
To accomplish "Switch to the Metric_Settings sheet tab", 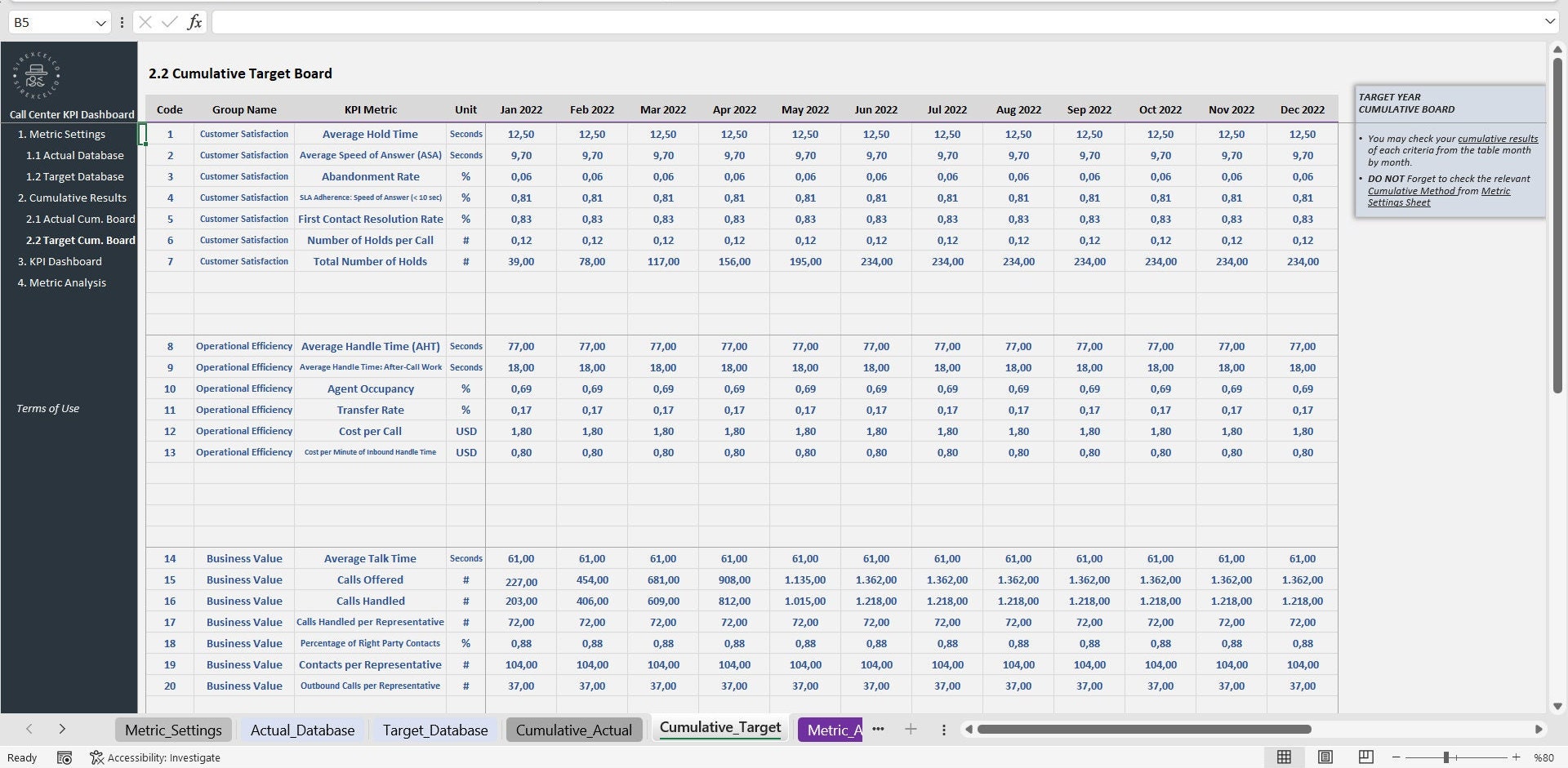I will tap(172, 730).
